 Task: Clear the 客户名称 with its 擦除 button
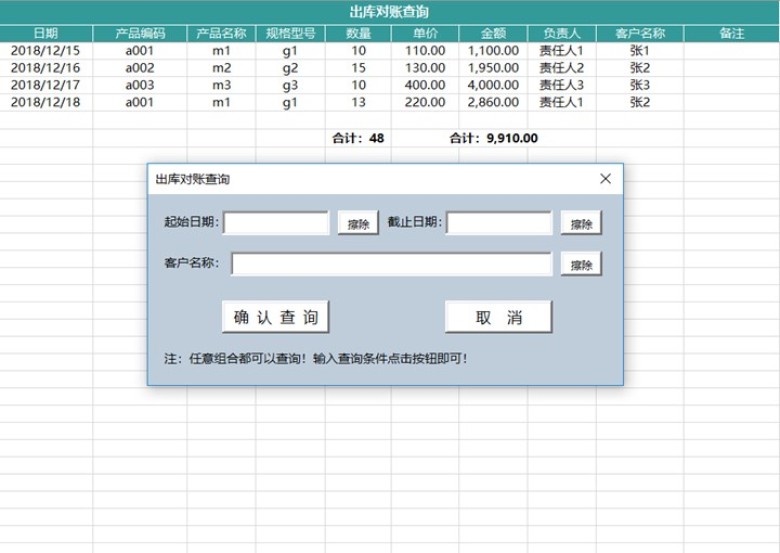point(581,264)
